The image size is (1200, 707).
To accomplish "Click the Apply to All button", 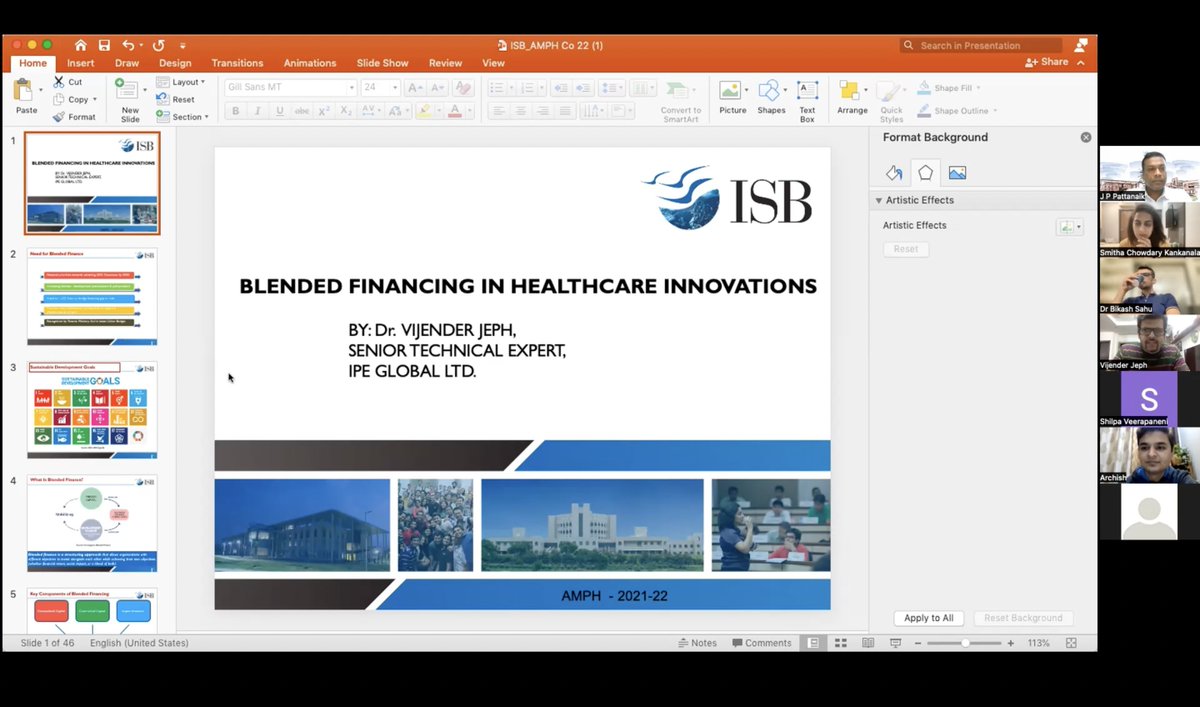I will tap(929, 618).
